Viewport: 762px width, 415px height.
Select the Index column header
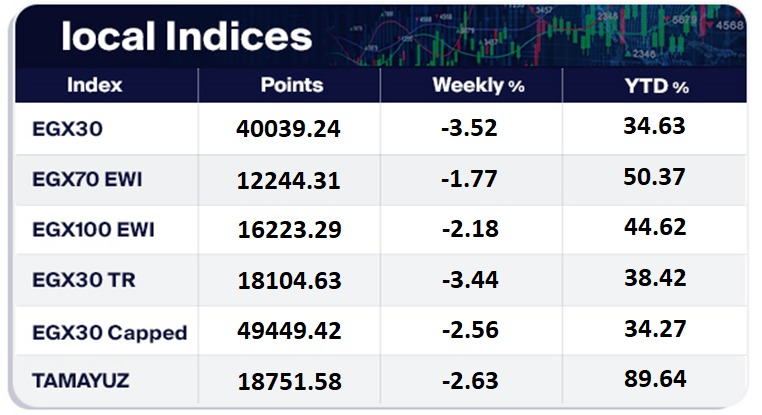[x=93, y=85]
